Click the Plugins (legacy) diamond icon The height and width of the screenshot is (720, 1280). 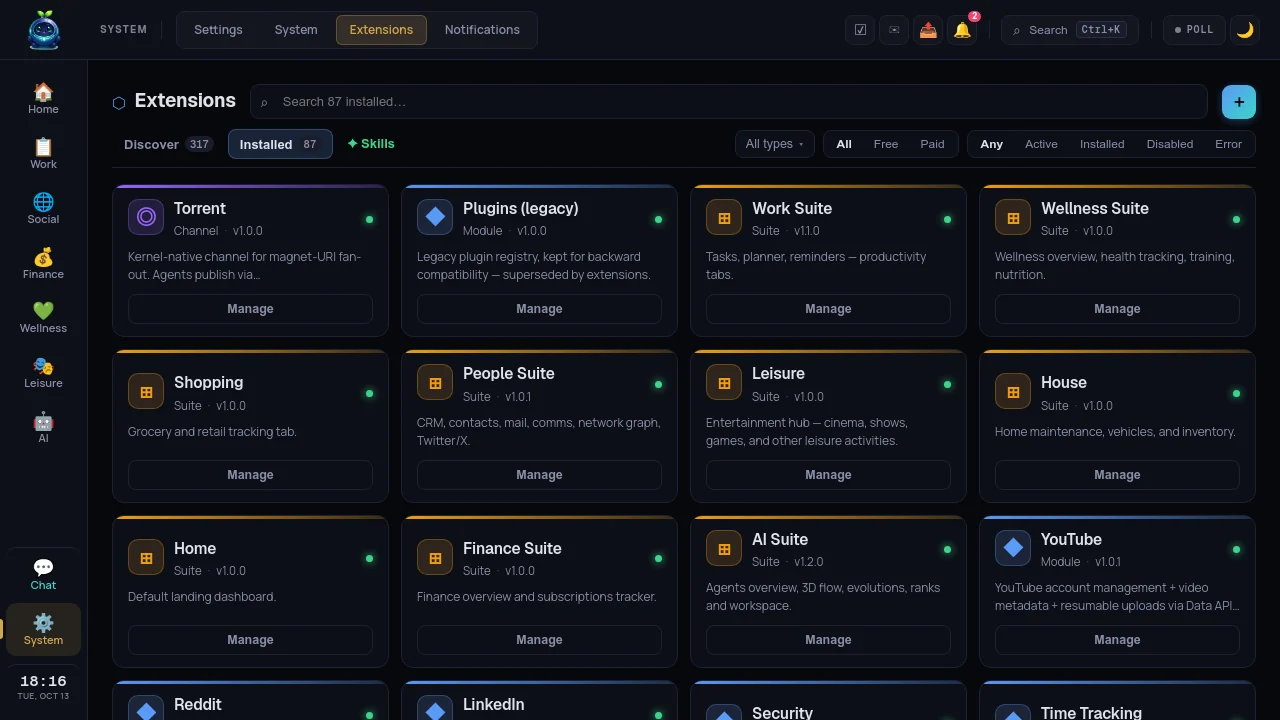[x=435, y=217]
